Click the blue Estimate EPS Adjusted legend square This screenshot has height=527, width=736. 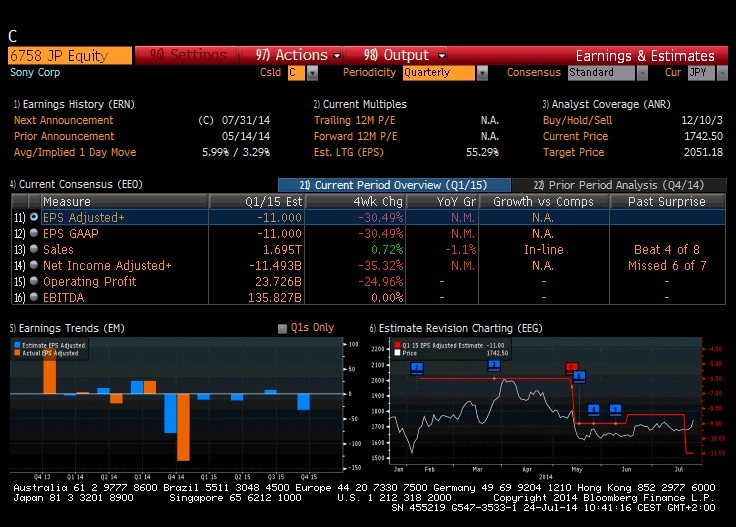(x=17, y=345)
